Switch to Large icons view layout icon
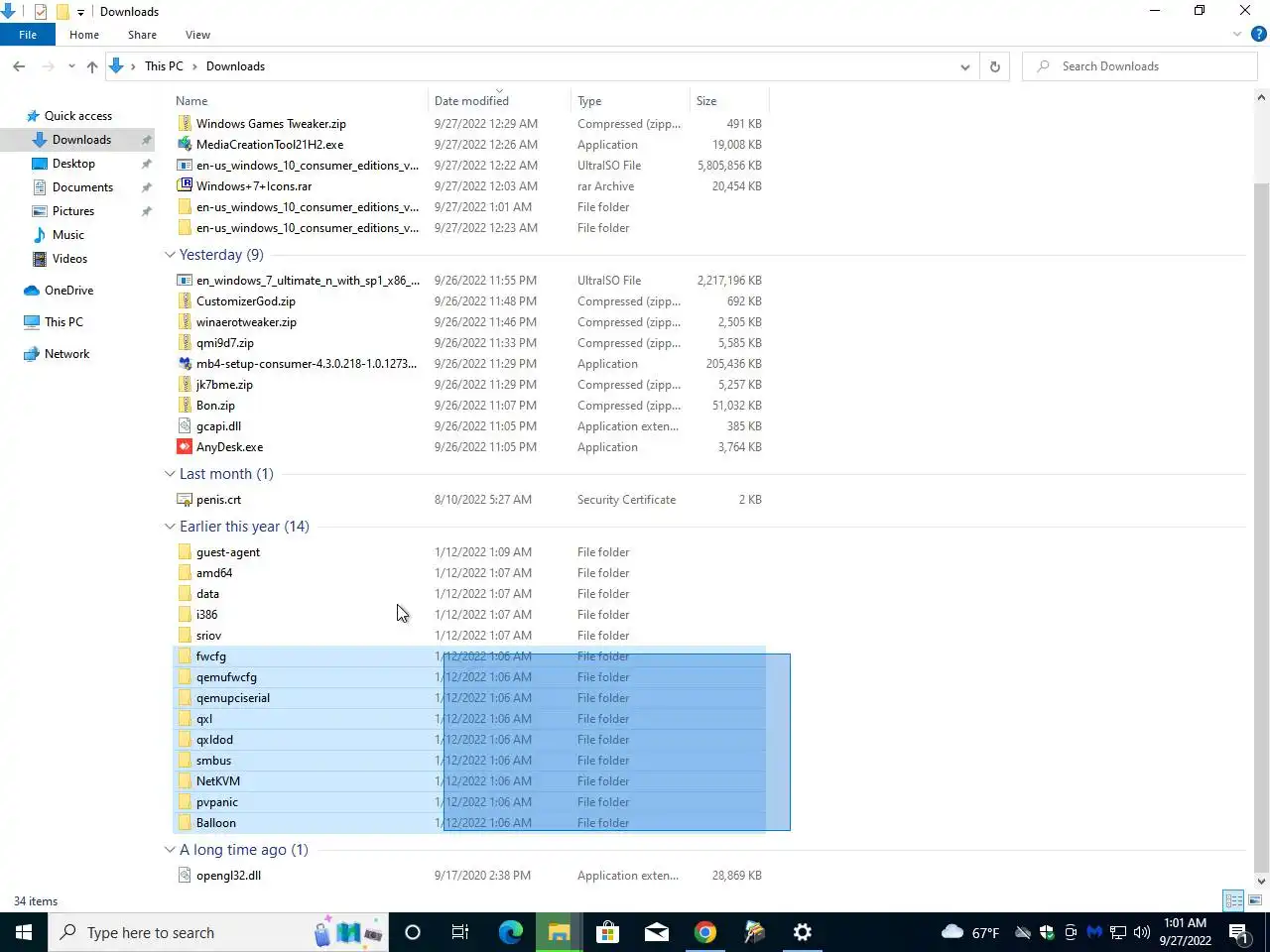 [x=1255, y=900]
